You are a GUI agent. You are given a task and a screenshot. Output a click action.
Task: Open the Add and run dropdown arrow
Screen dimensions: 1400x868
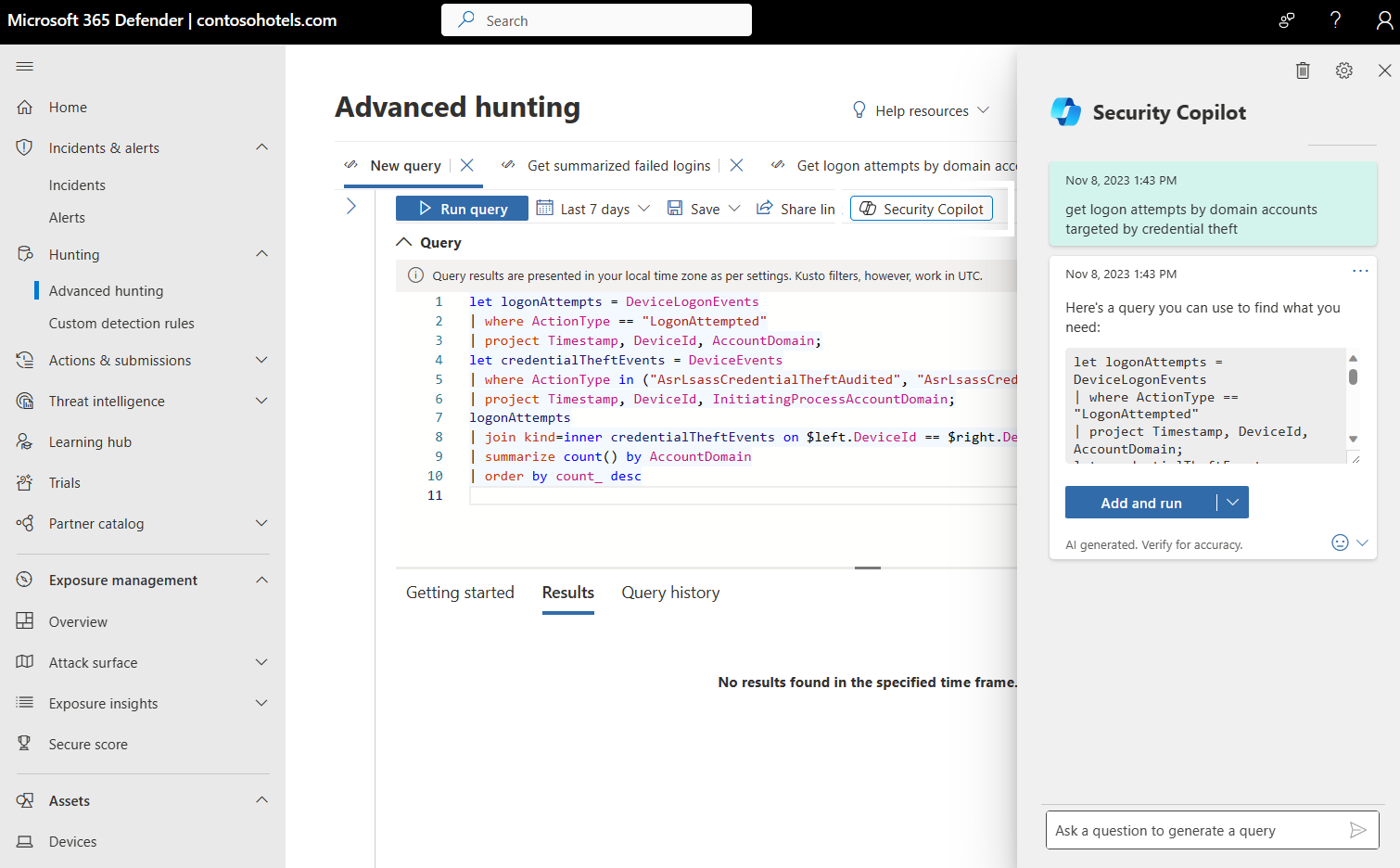(x=1232, y=503)
